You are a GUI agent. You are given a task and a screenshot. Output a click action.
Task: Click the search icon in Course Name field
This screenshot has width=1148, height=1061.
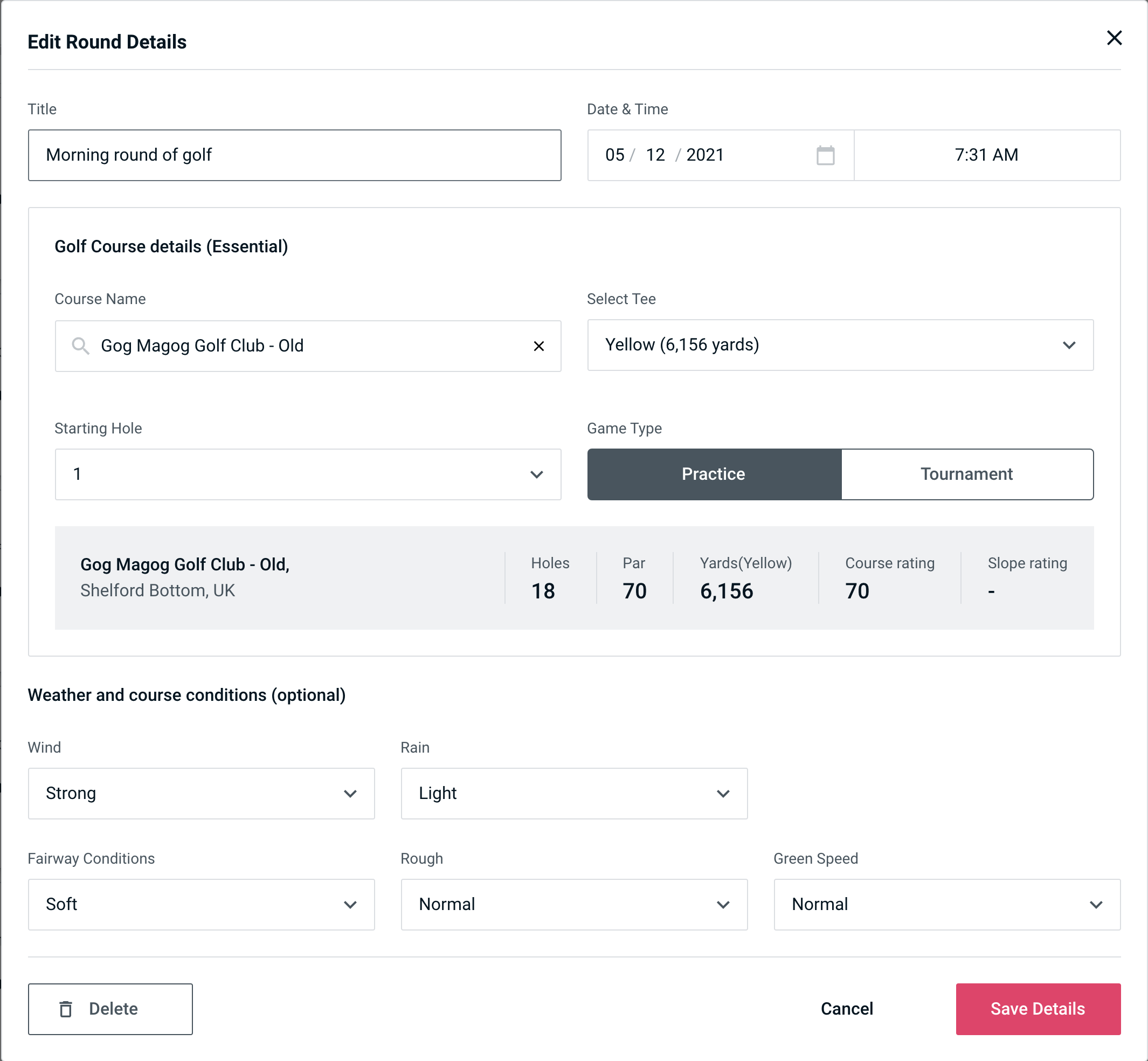80,345
